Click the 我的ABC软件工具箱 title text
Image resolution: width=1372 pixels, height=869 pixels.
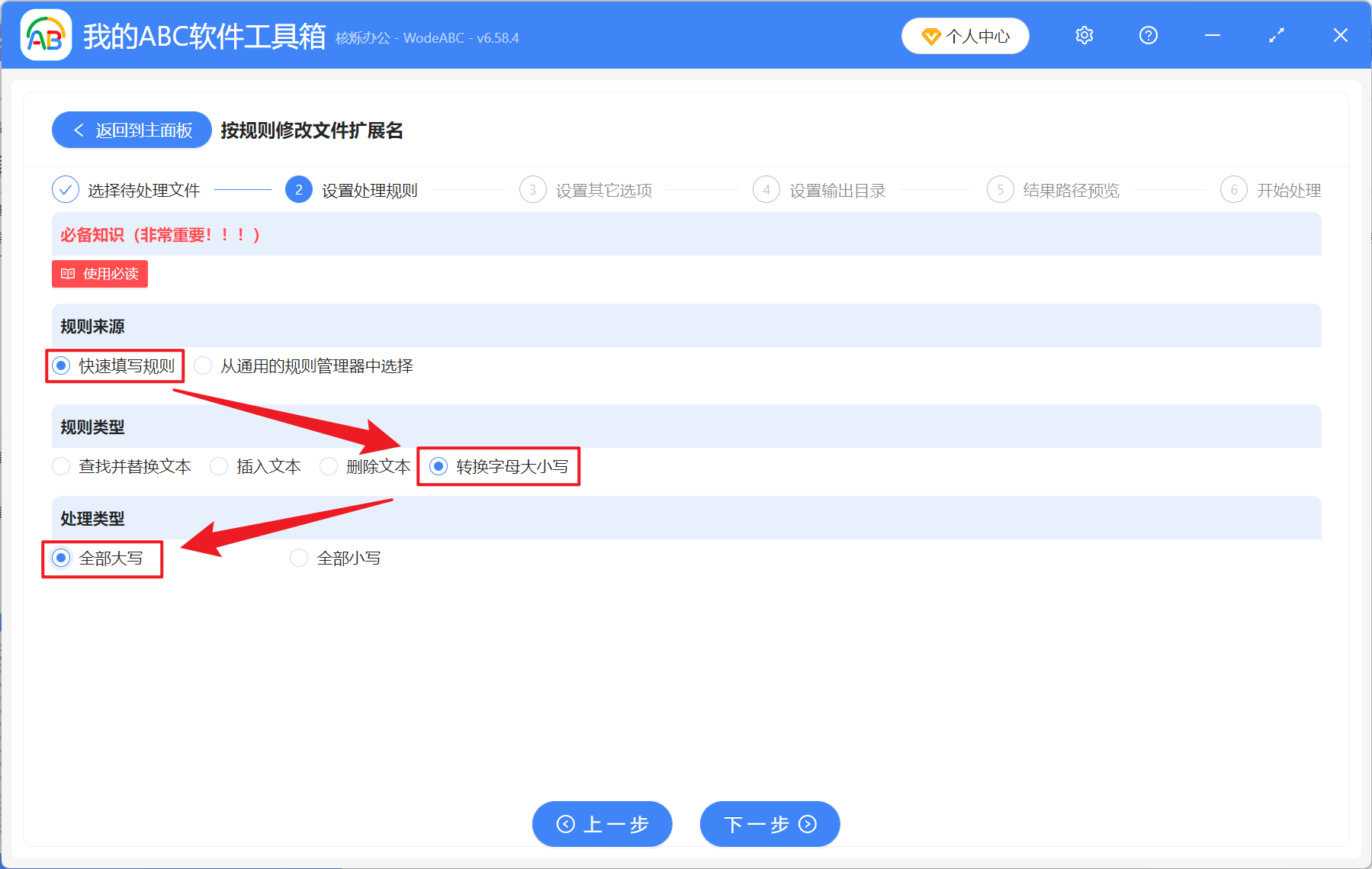[x=204, y=36]
